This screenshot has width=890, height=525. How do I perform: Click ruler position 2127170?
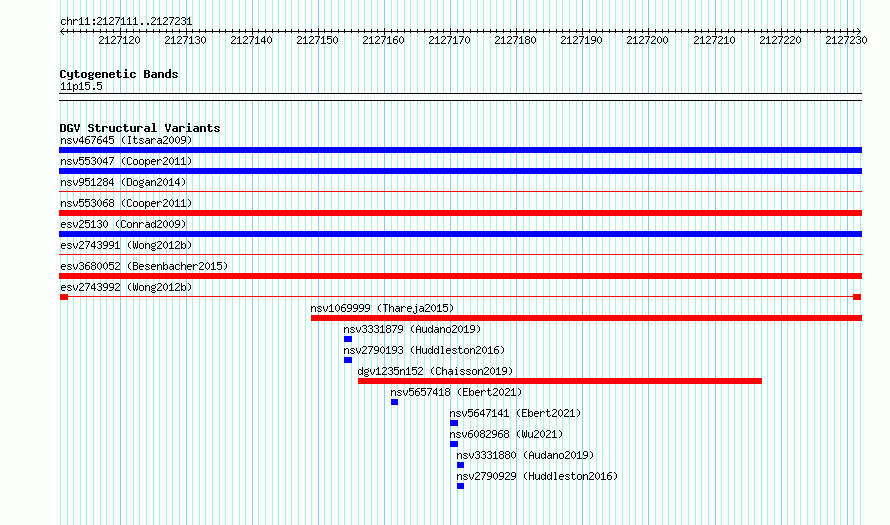point(450,40)
